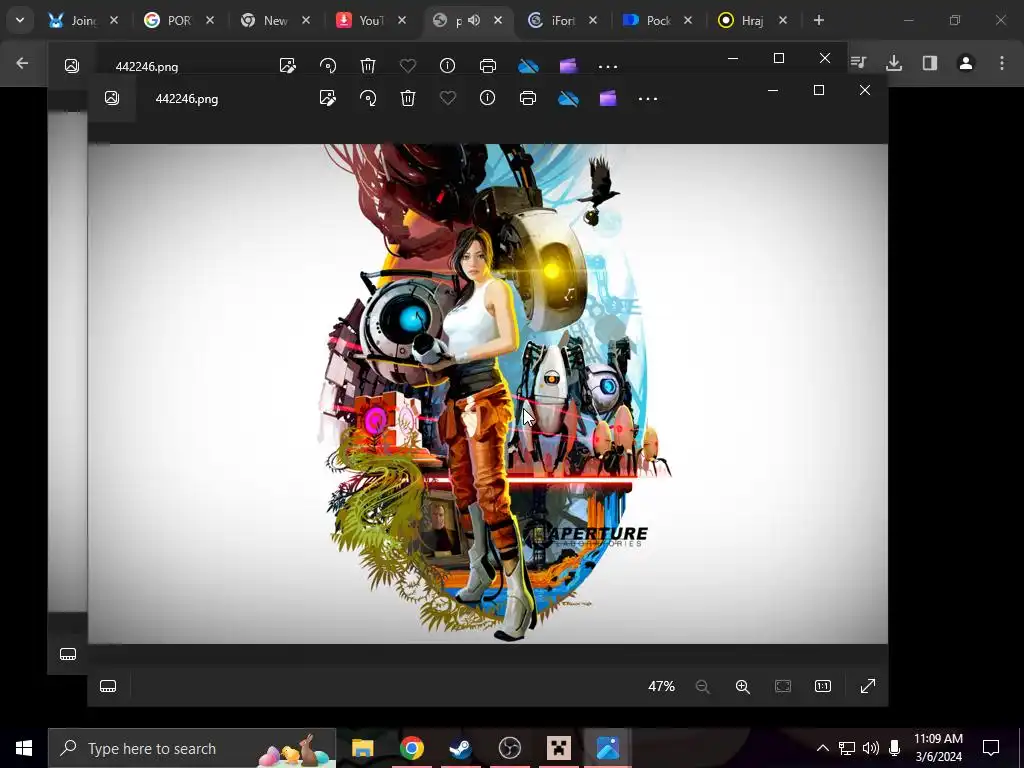Open Windows Start menu
This screenshot has height=768, width=1024.
(24, 748)
